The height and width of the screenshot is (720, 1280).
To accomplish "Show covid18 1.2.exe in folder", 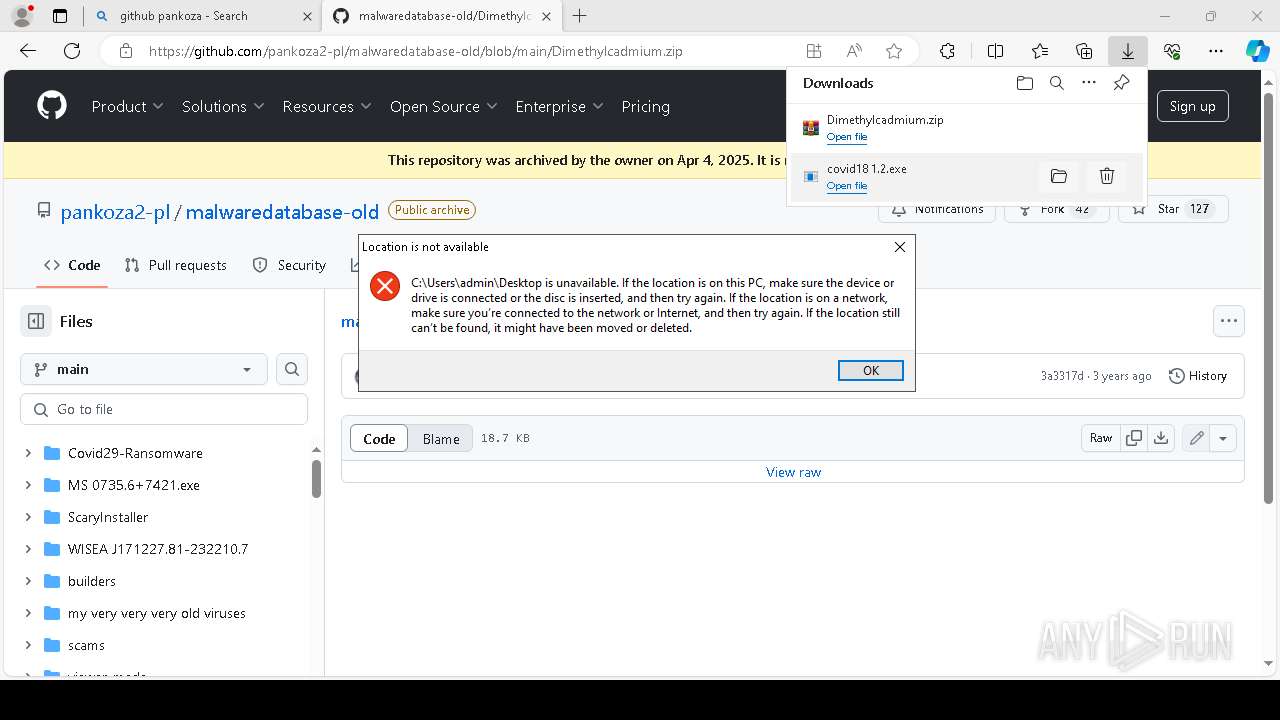I will pyautogui.click(x=1058, y=176).
